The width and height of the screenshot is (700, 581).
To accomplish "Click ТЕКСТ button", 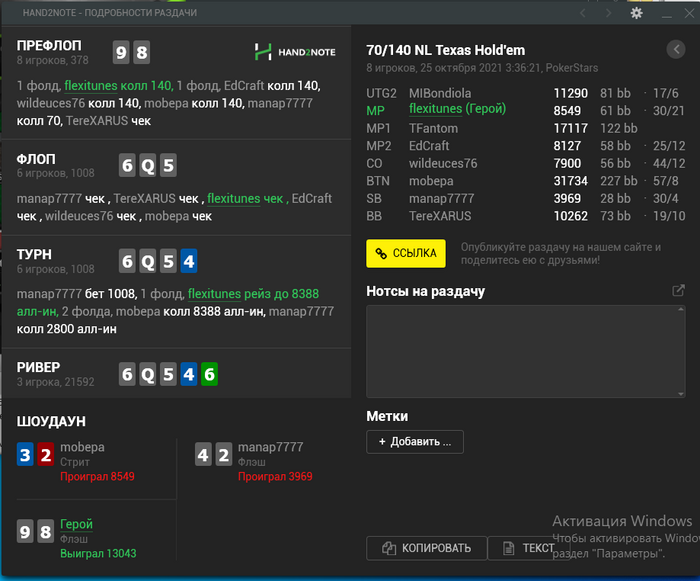I will tap(529, 548).
